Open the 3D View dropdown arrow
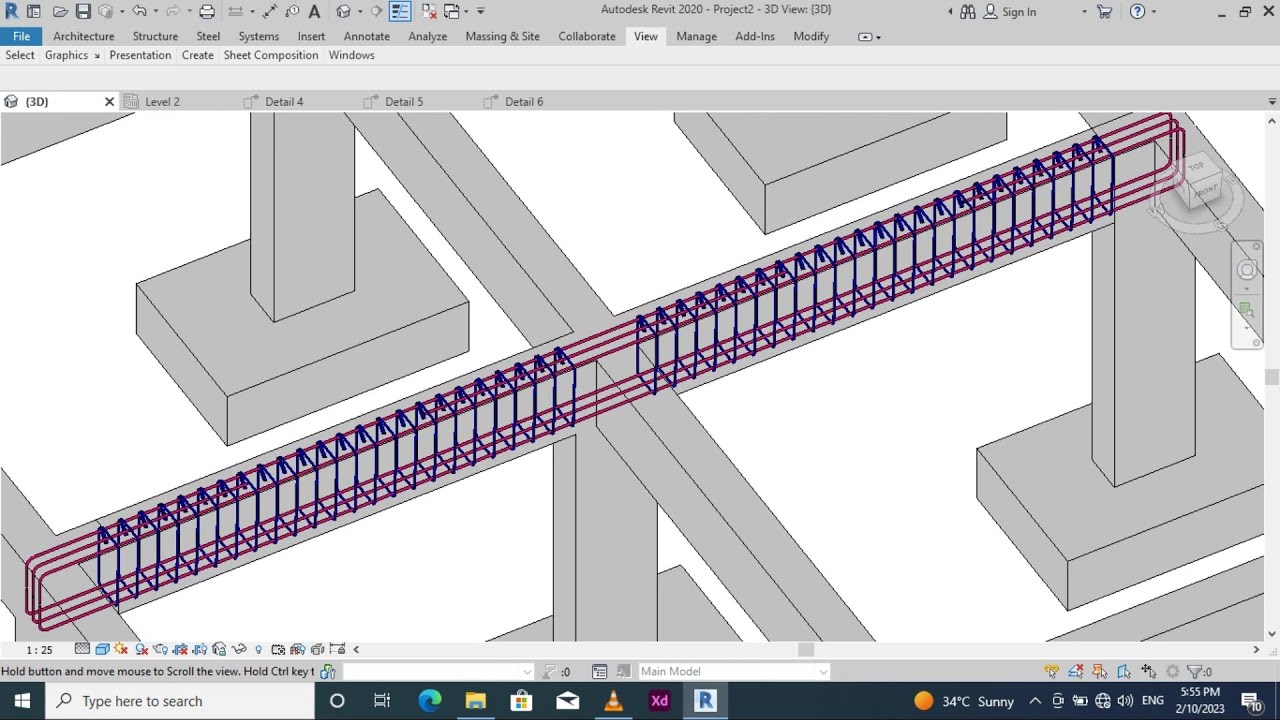 360,11
